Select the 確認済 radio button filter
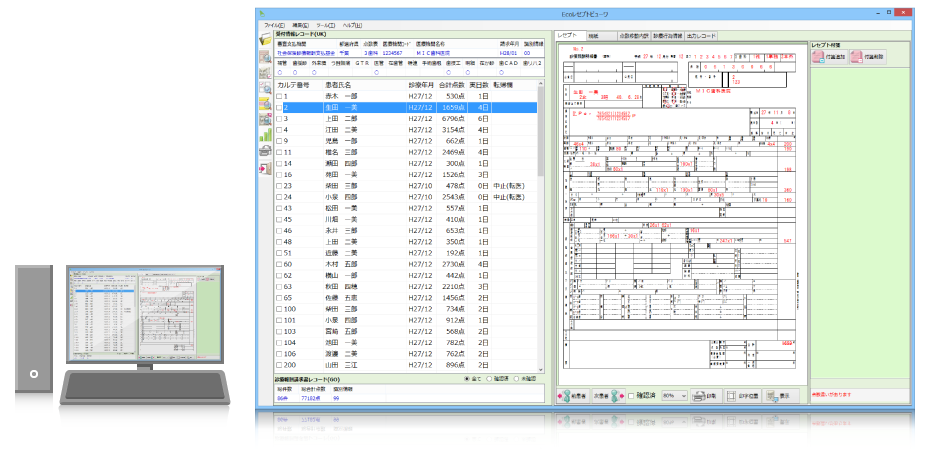 497,378
